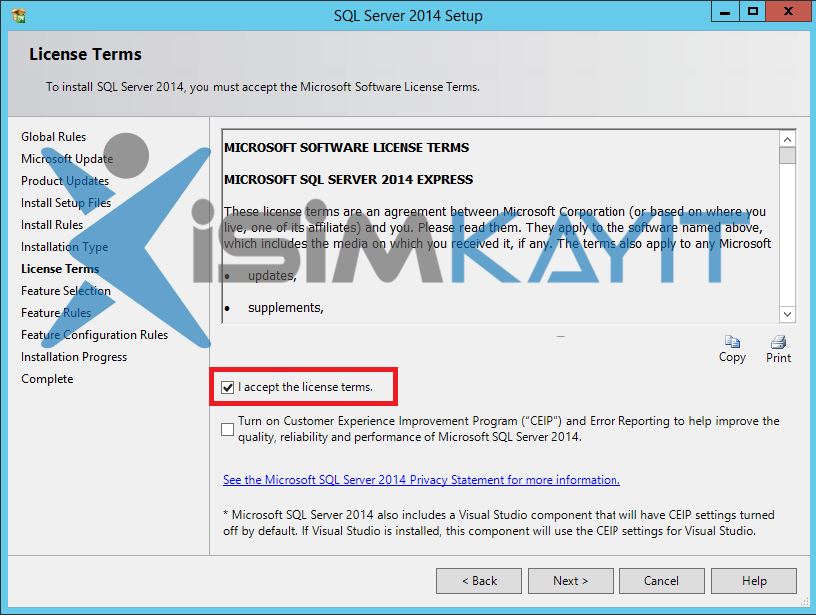This screenshot has height=616, width=816.
Task: Click the setup app icon in the title bar
Action: (x=19, y=16)
